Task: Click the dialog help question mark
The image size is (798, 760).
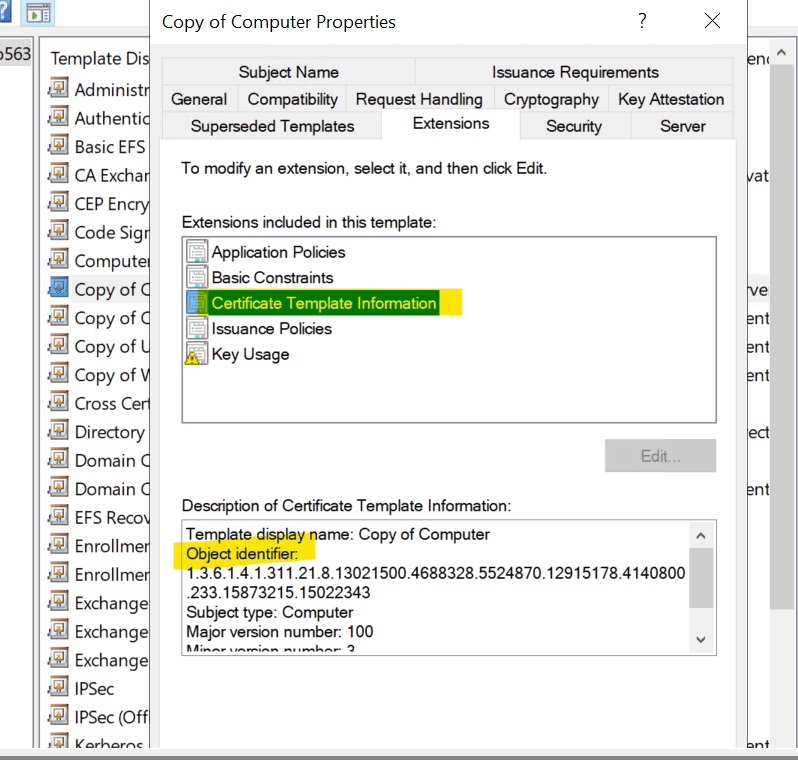Action: click(x=642, y=21)
